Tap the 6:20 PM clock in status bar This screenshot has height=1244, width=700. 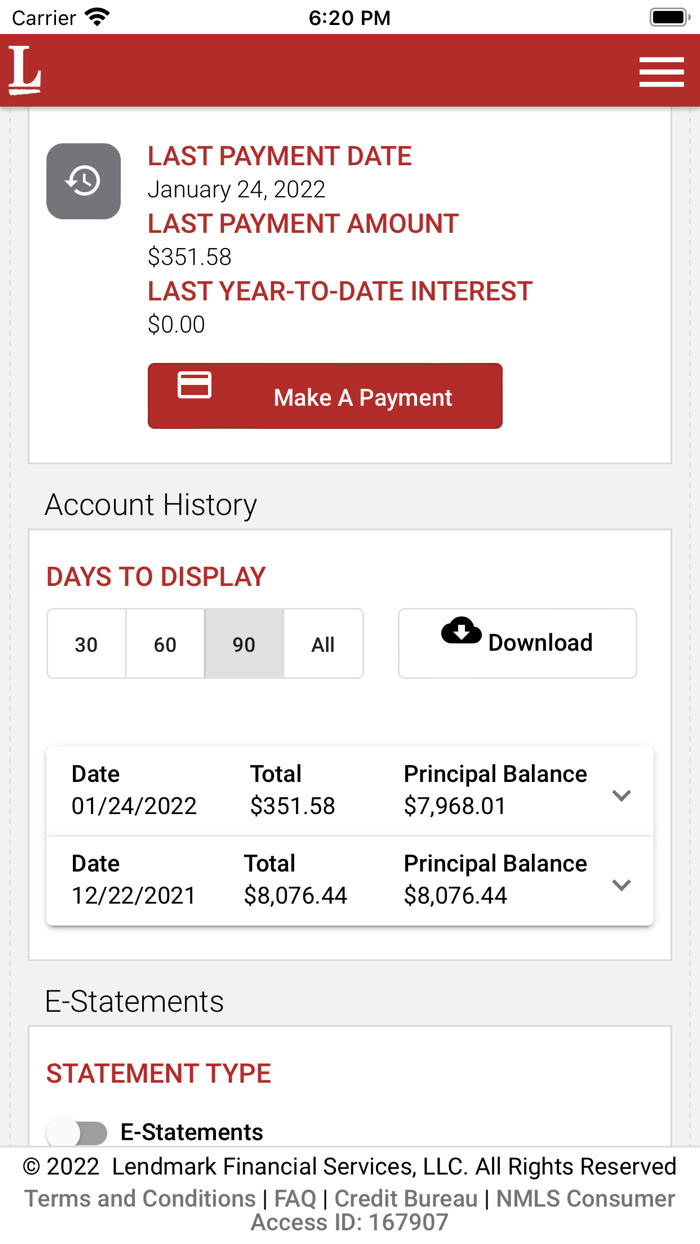349,16
